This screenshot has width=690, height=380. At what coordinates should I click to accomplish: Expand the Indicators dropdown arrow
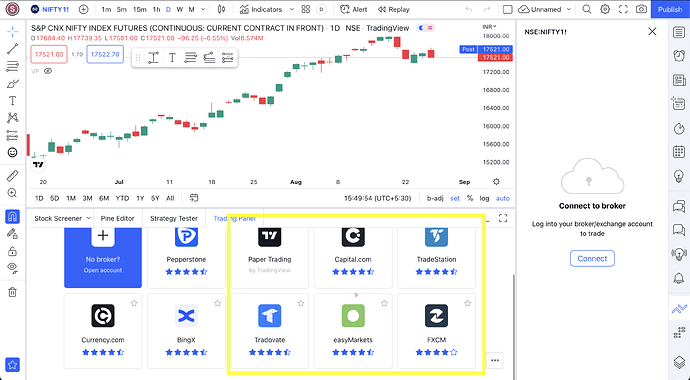click(x=291, y=9)
